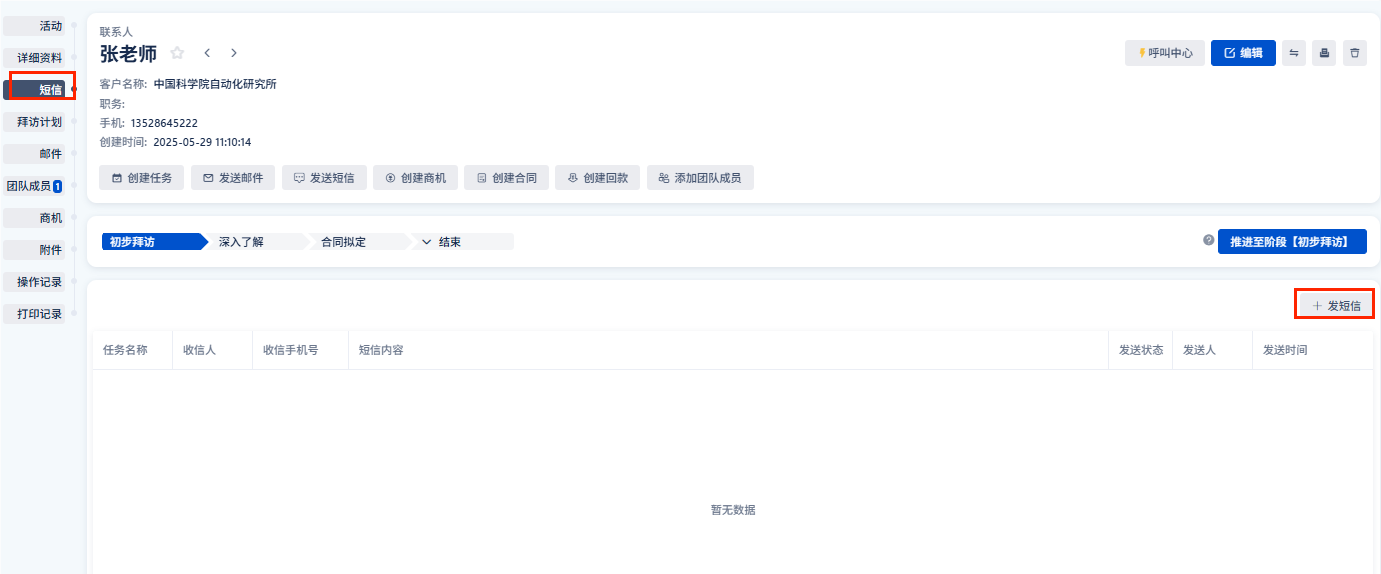
Task: Click phone number 13528645222
Action: tap(164, 123)
